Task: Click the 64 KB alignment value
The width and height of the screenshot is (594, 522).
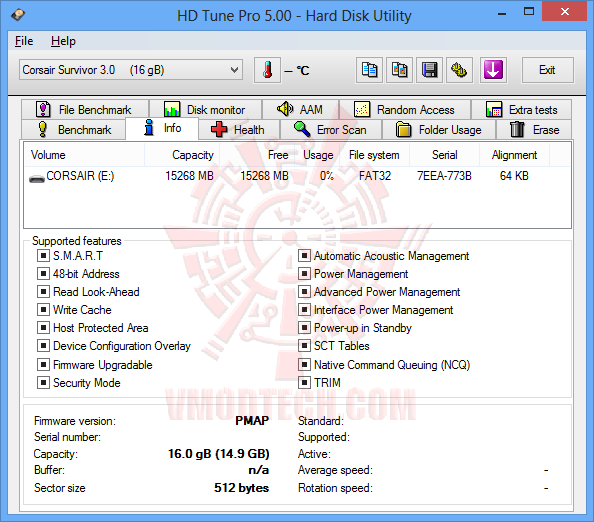Action: (x=514, y=176)
